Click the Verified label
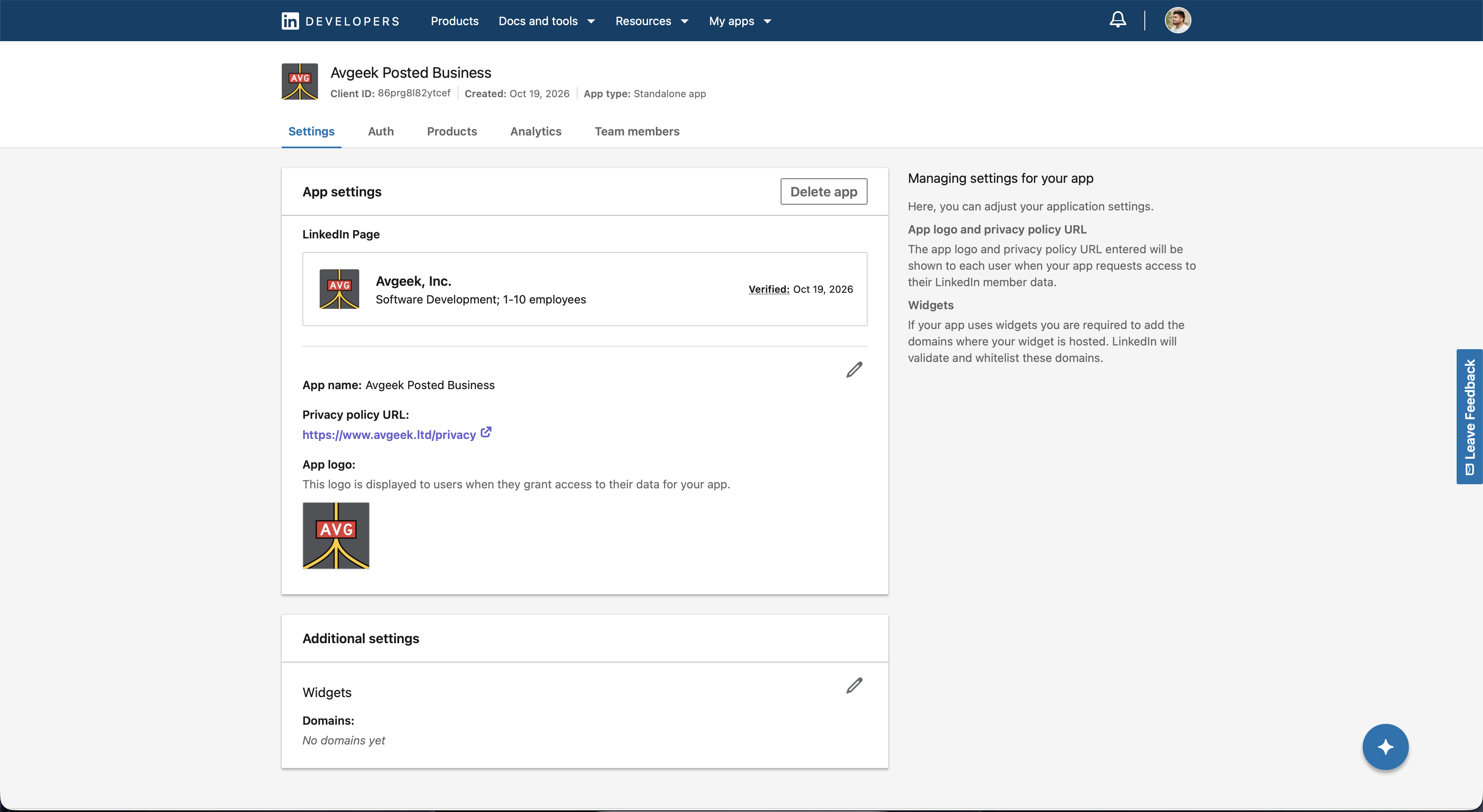This screenshot has width=1483, height=812. point(769,289)
